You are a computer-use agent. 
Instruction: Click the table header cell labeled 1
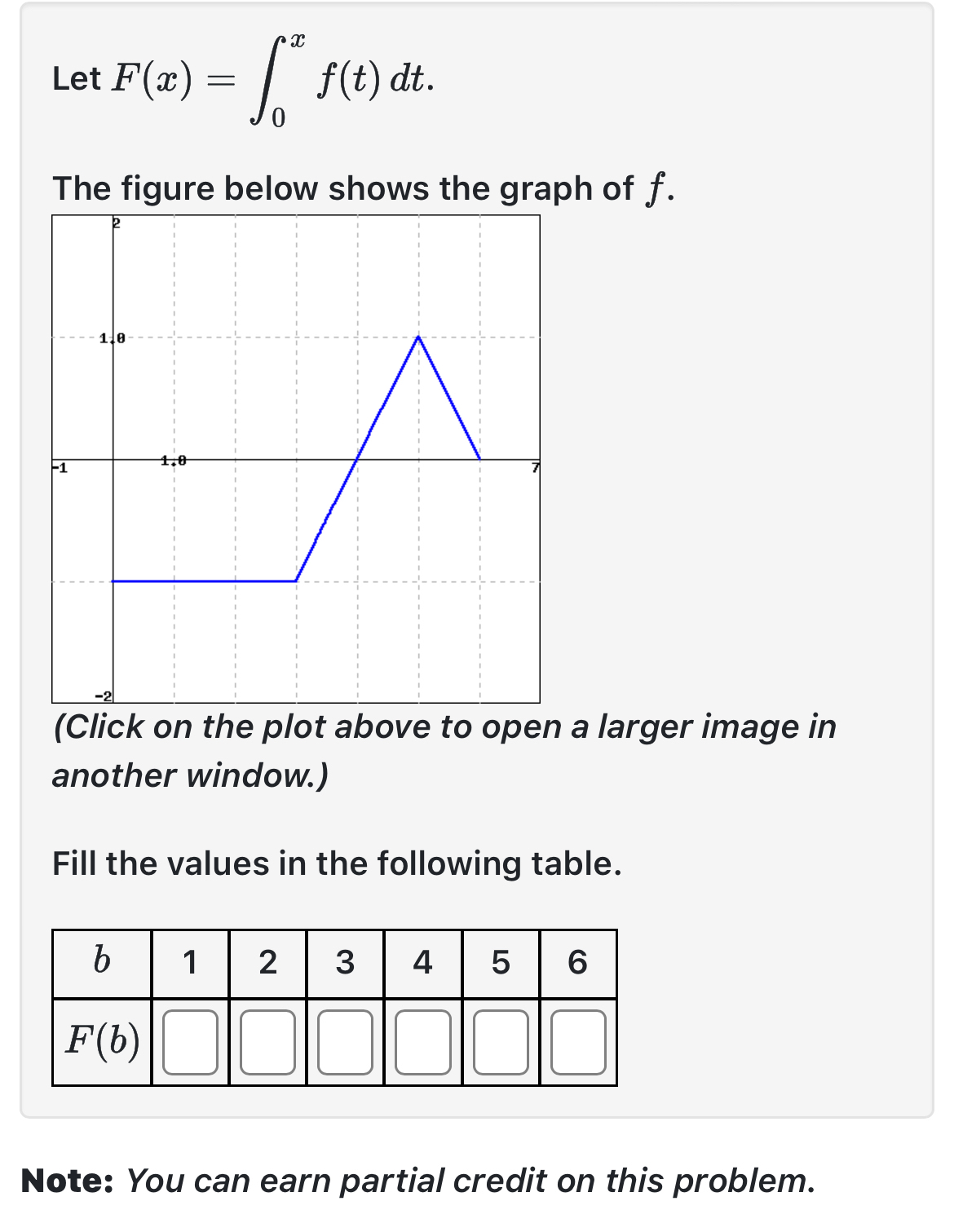point(189,963)
